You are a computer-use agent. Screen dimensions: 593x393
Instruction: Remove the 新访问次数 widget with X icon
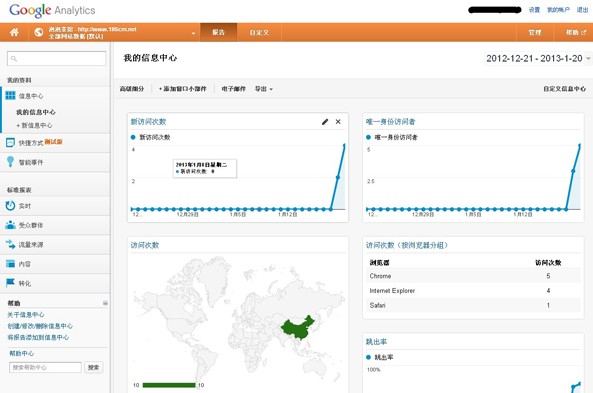point(338,122)
